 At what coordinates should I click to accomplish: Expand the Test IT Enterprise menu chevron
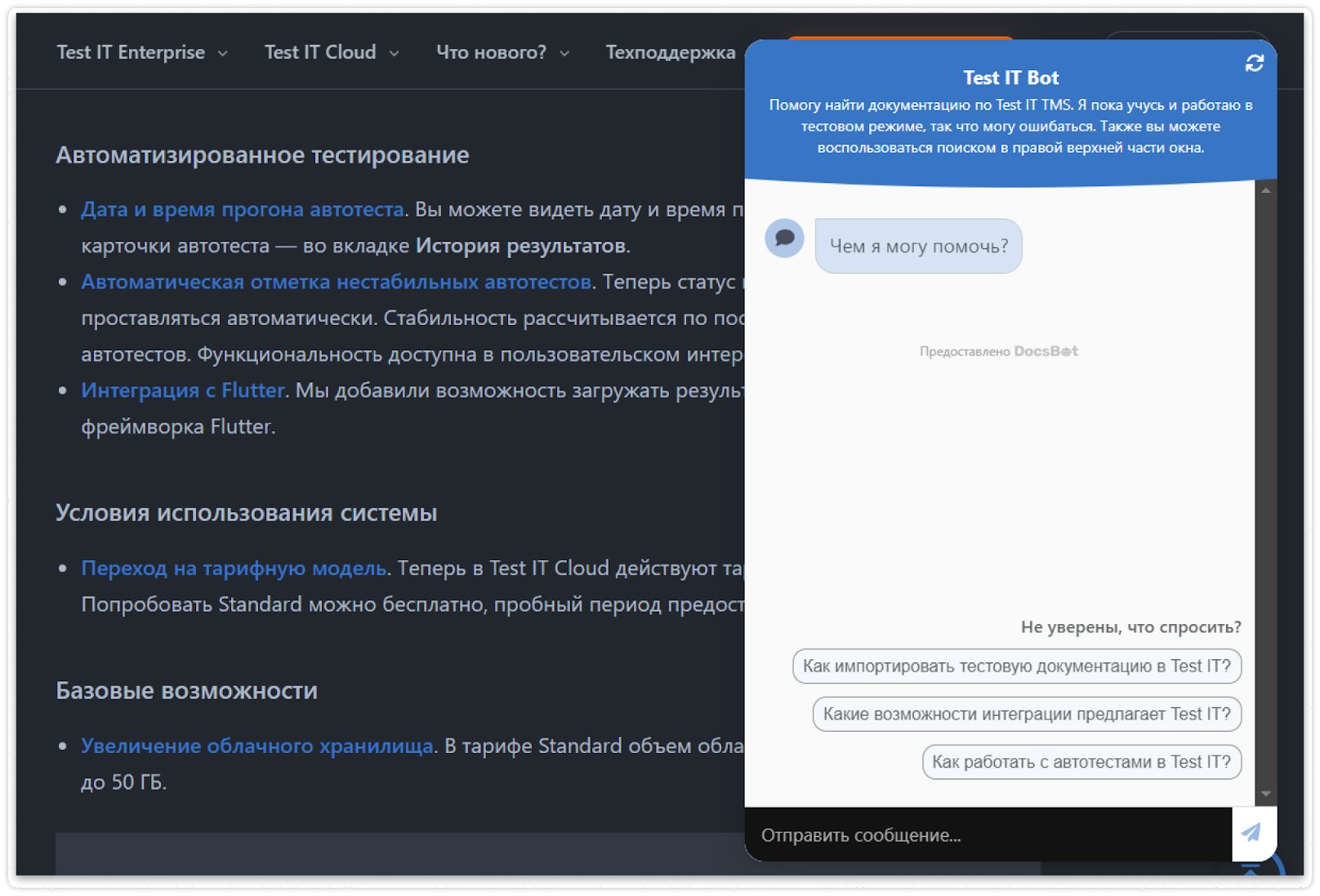point(222,53)
